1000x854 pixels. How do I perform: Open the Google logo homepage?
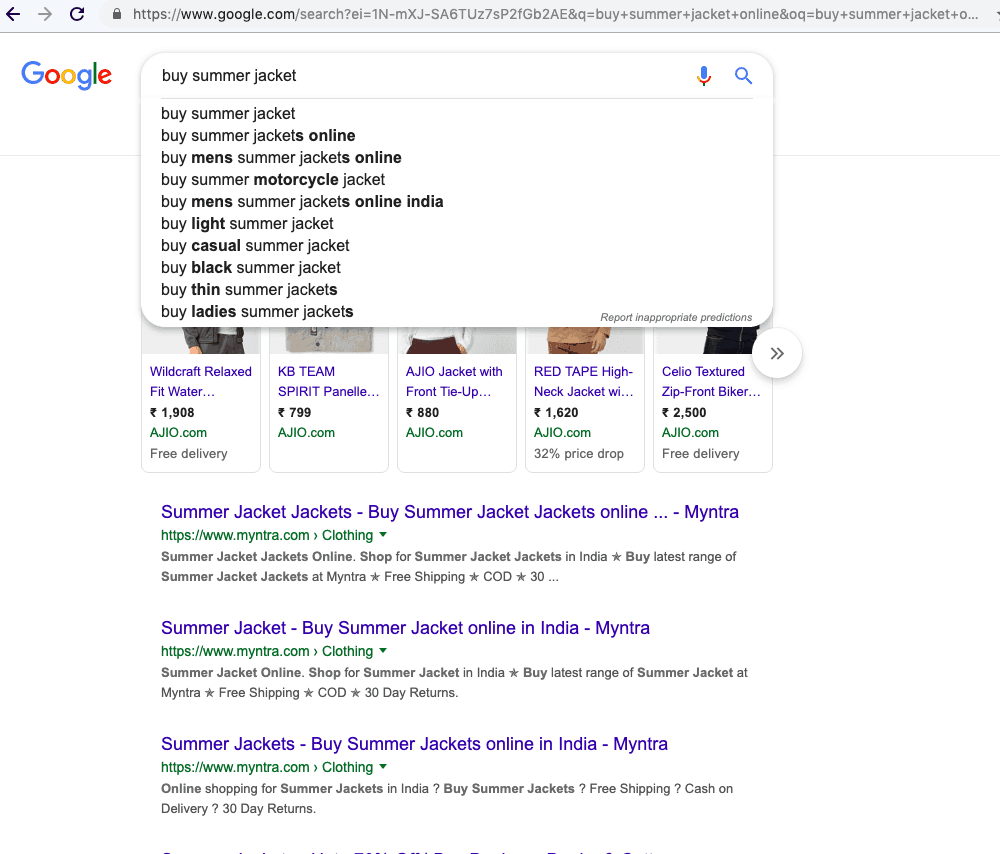(x=66, y=75)
